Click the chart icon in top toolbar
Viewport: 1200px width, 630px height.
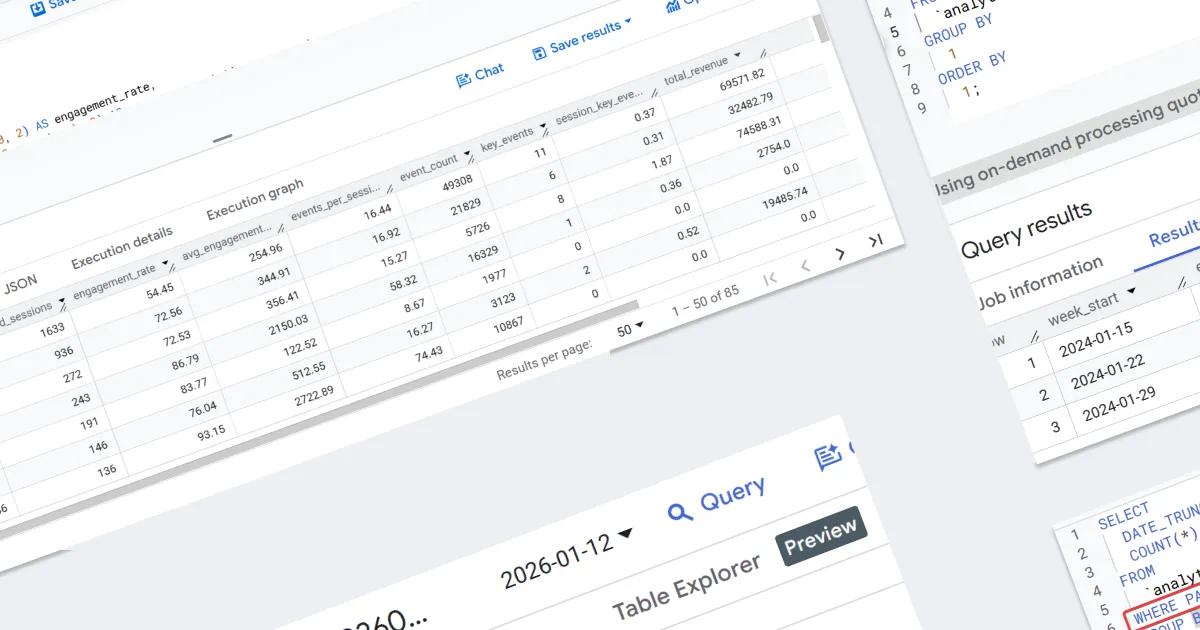(x=673, y=6)
